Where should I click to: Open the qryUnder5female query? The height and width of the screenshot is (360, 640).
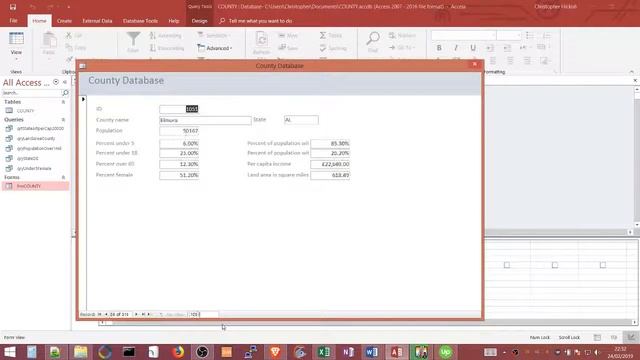coord(34,168)
